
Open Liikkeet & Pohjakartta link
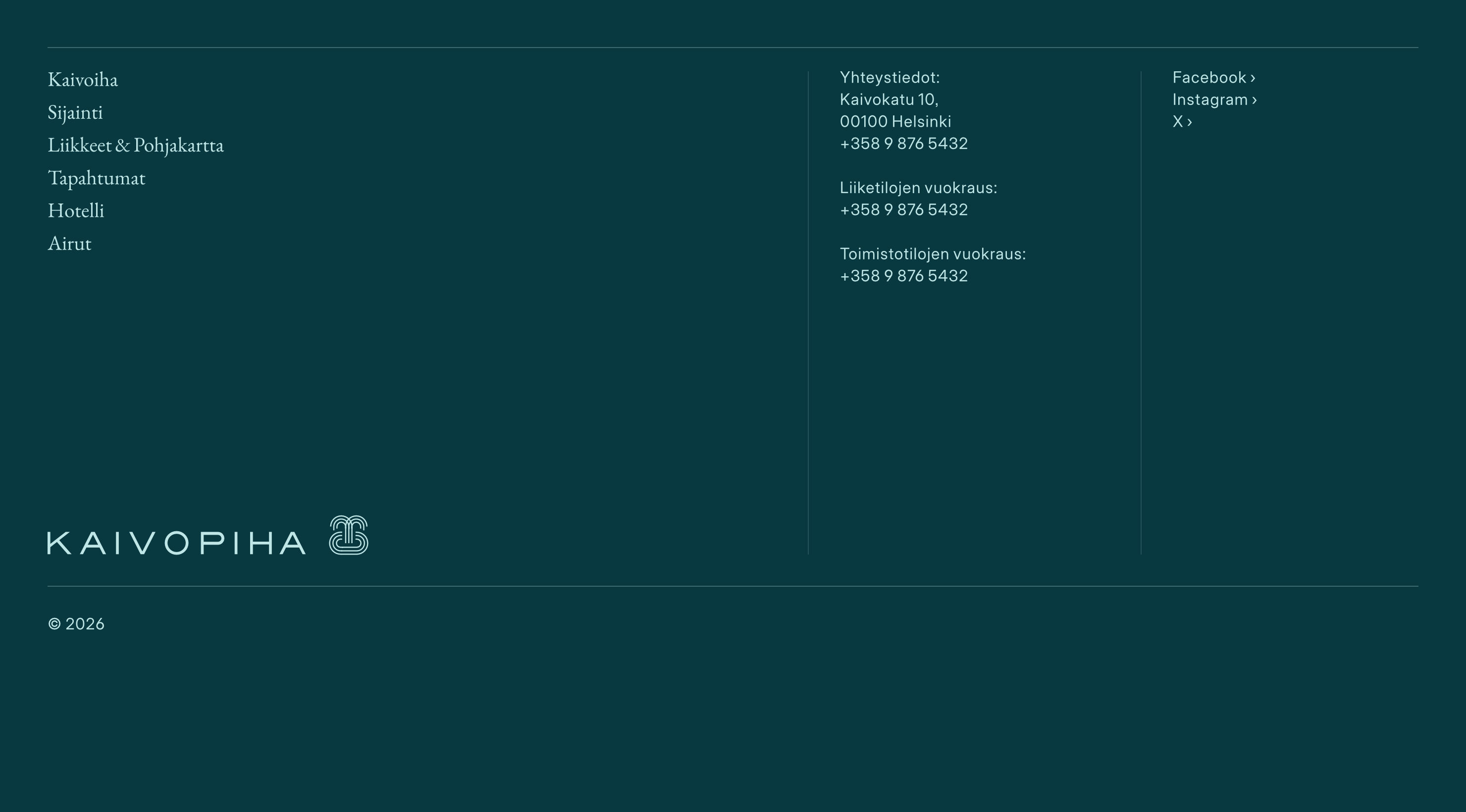135,145
